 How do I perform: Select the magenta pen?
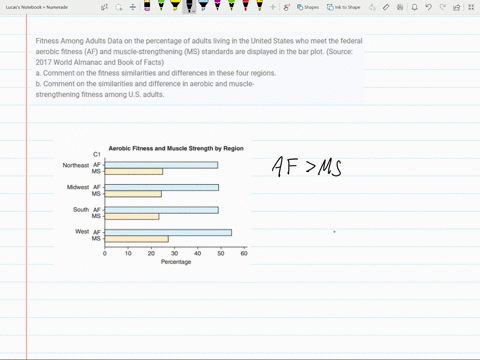pyautogui.click(x=217, y=6)
